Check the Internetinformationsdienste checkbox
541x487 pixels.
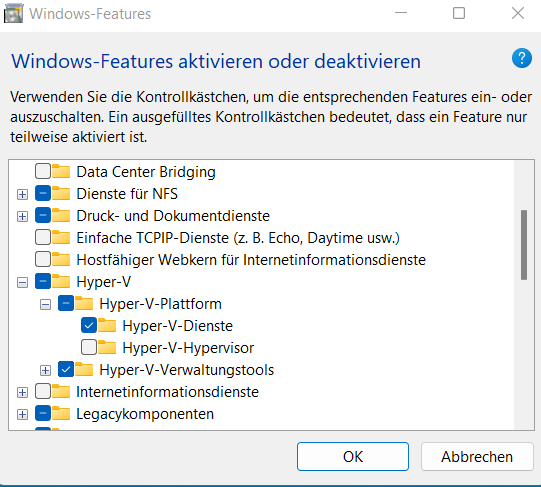point(43,391)
